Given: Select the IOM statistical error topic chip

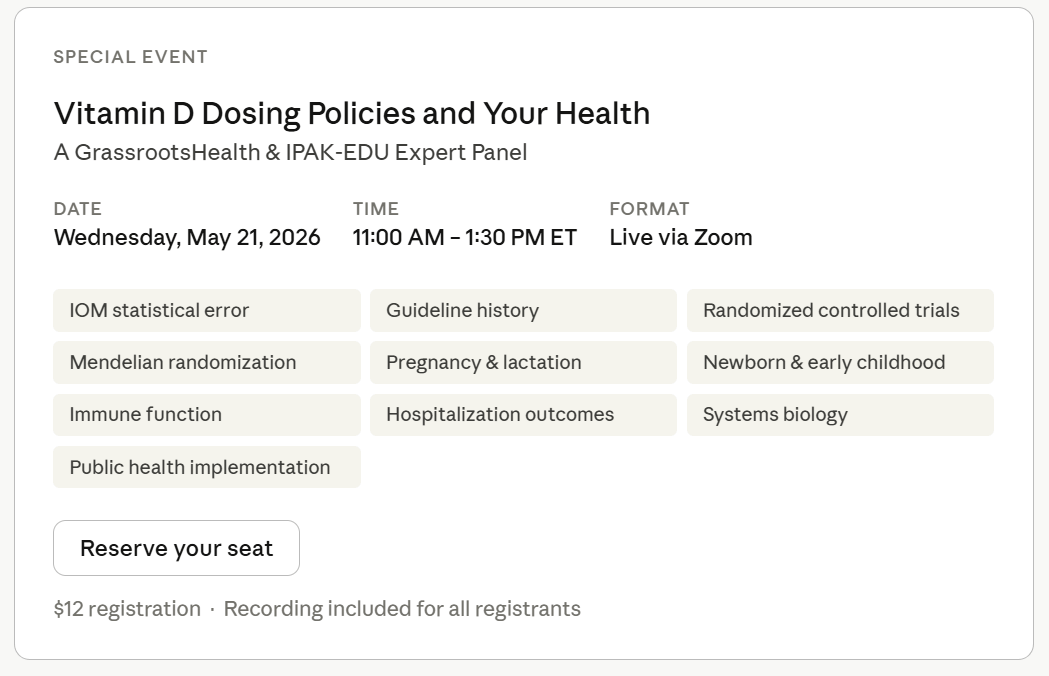Looking at the screenshot, I should click(x=207, y=311).
